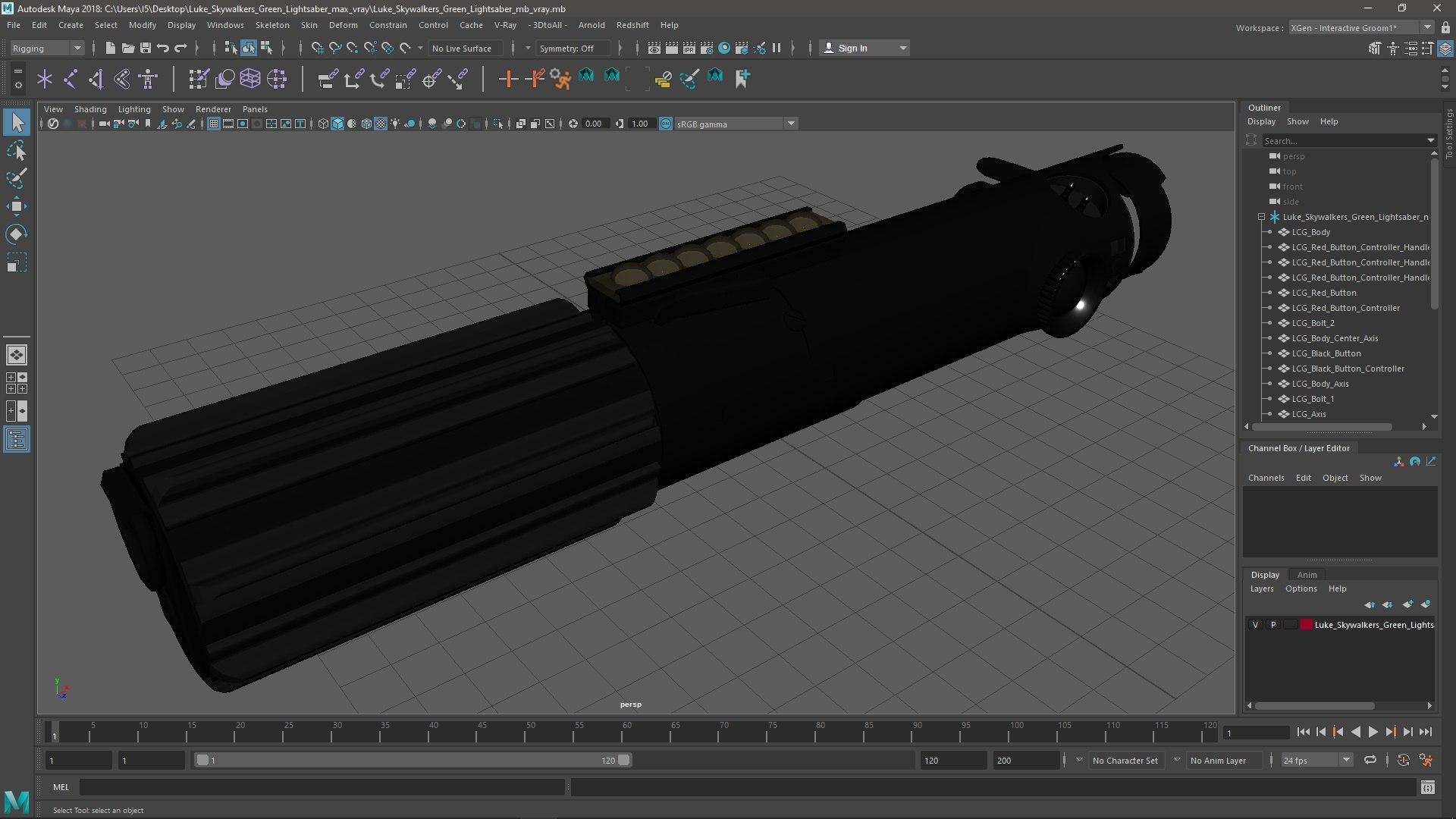Screen dimensions: 1456x819
Task: Select LCG_Body in the Outliner
Action: click(1311, 232)
